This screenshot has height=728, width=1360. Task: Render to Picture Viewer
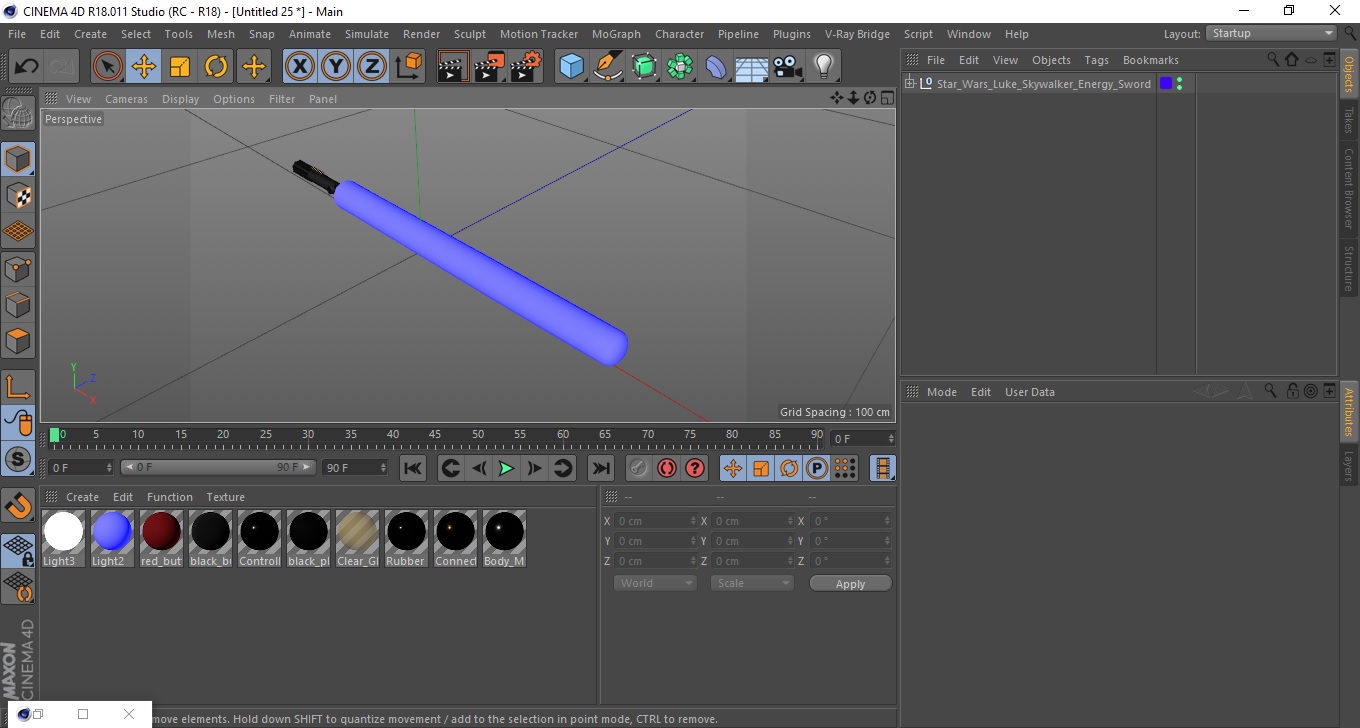tap(489, 67)
